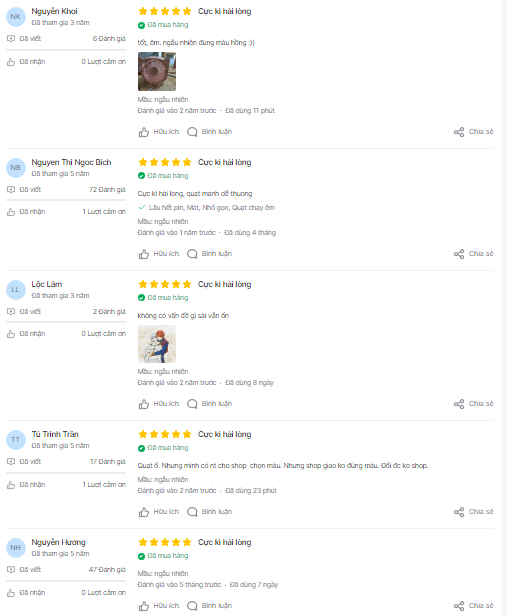Image resolution: width=507 pixels, height=616 pixels.
Task: Click Bình luận comment icon on Nguyễn Khoi's review
Action: click(209, 132)
